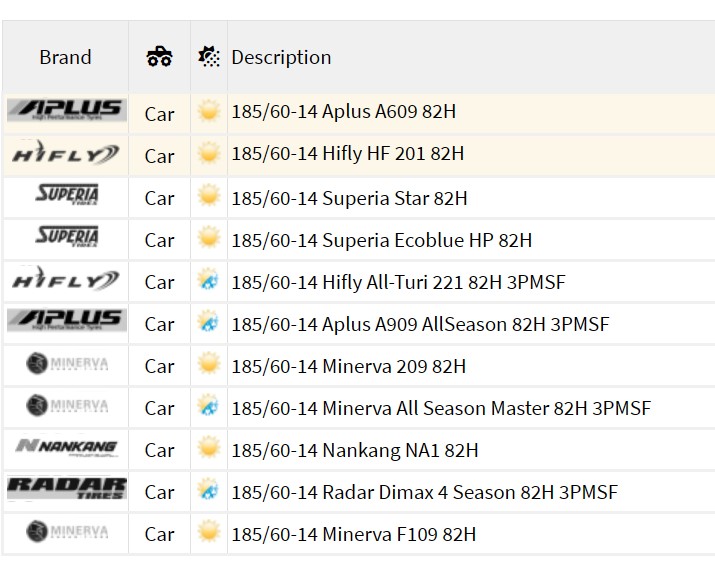The image size is (715, 574).
Task: Select '185/60-14 Minerva All Season Master 82H 3PMSF'
Action: [x=441, y=408]
